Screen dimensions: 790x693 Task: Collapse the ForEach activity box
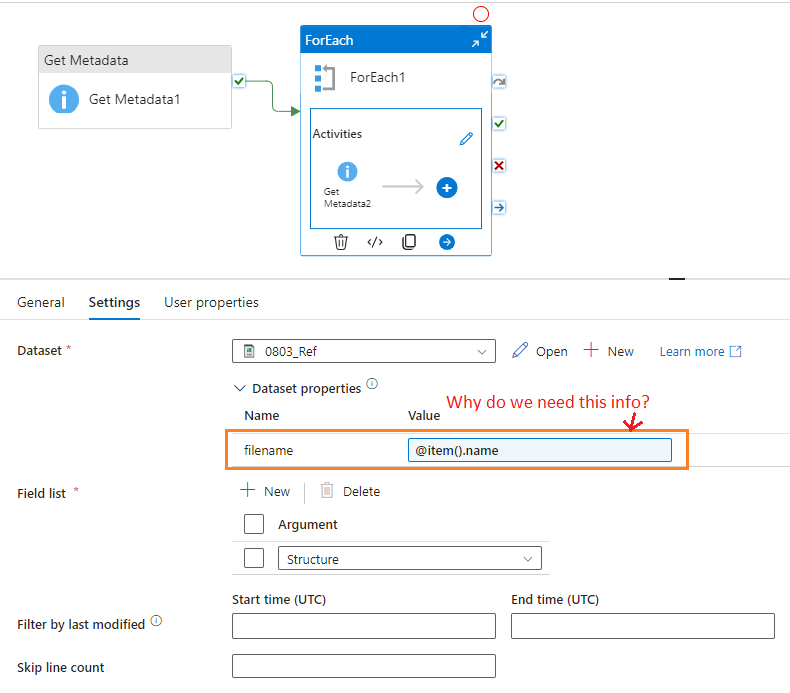(x=479, y=39)
